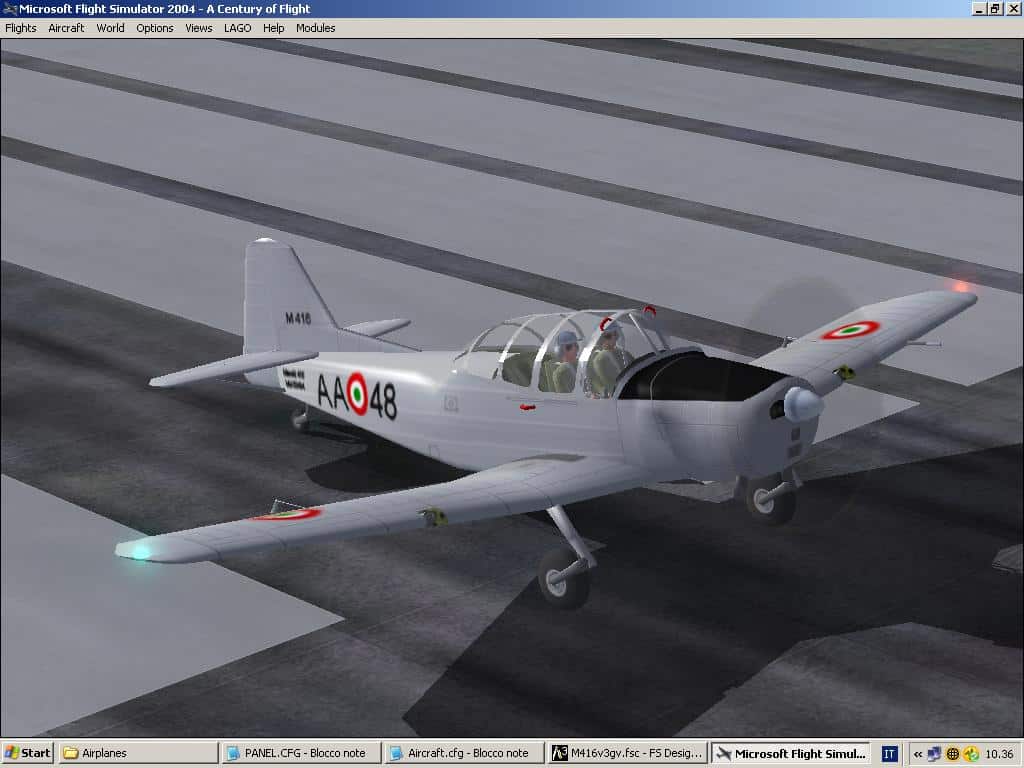Click the yellow globe tray icon
The image size is (1024, 768).
point(953,754)
